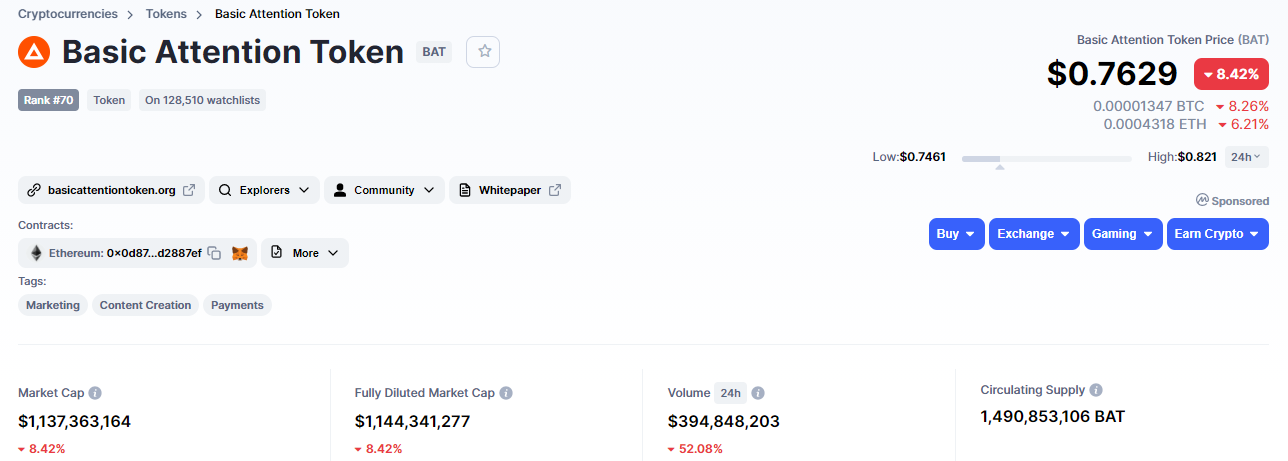Expand More contracts dropdown

click(305, 253)
